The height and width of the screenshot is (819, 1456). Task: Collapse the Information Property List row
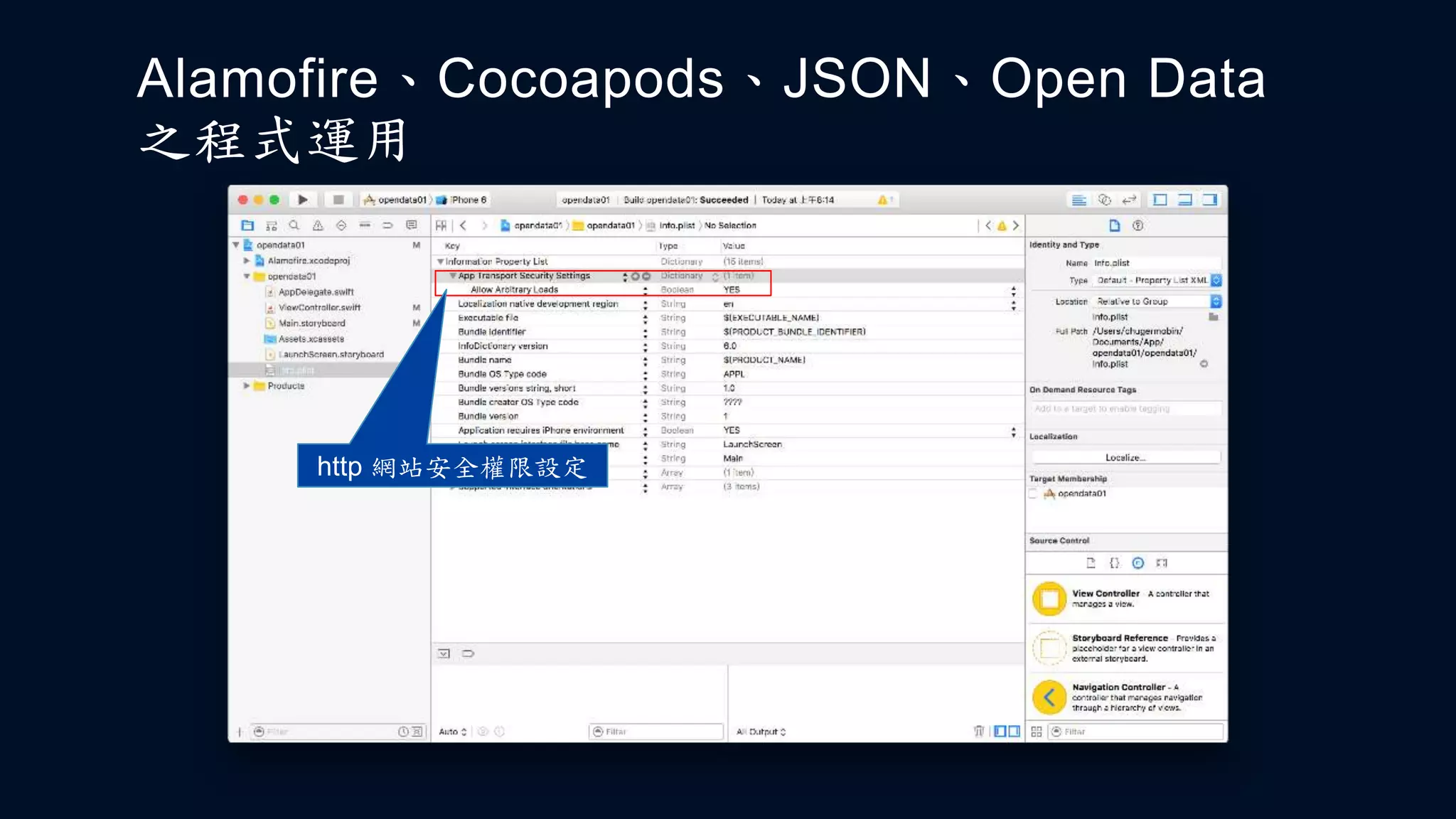tap(440, 262)
